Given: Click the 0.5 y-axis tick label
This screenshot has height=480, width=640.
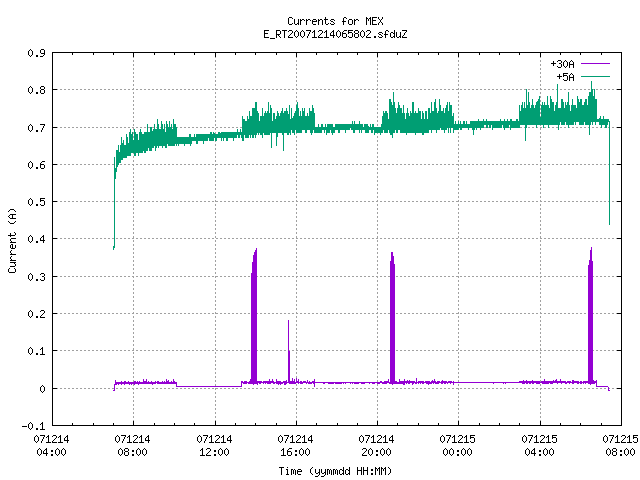Looking at the screenshot, I should point(36,202).
